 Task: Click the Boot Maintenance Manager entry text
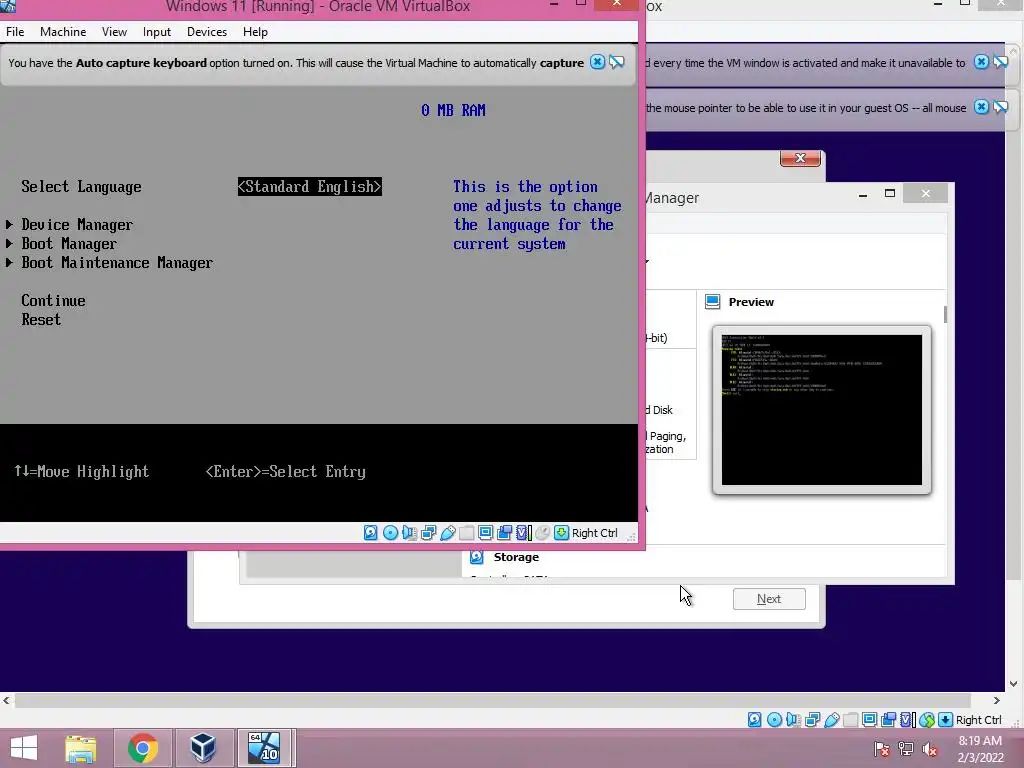[117, 263]
